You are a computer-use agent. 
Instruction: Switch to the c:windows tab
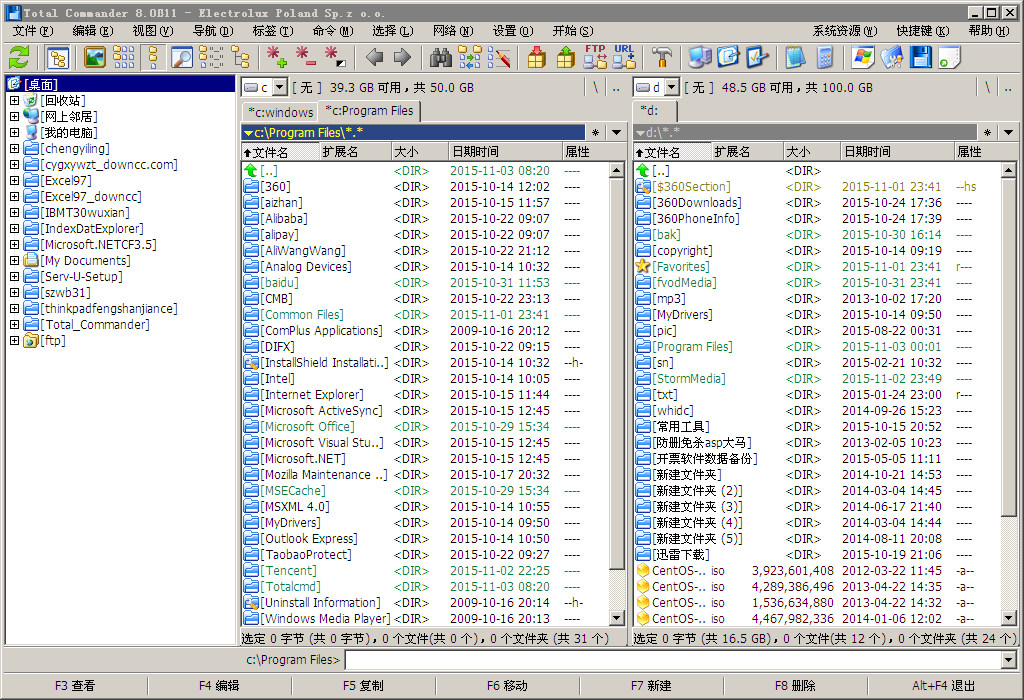[280, 112]
